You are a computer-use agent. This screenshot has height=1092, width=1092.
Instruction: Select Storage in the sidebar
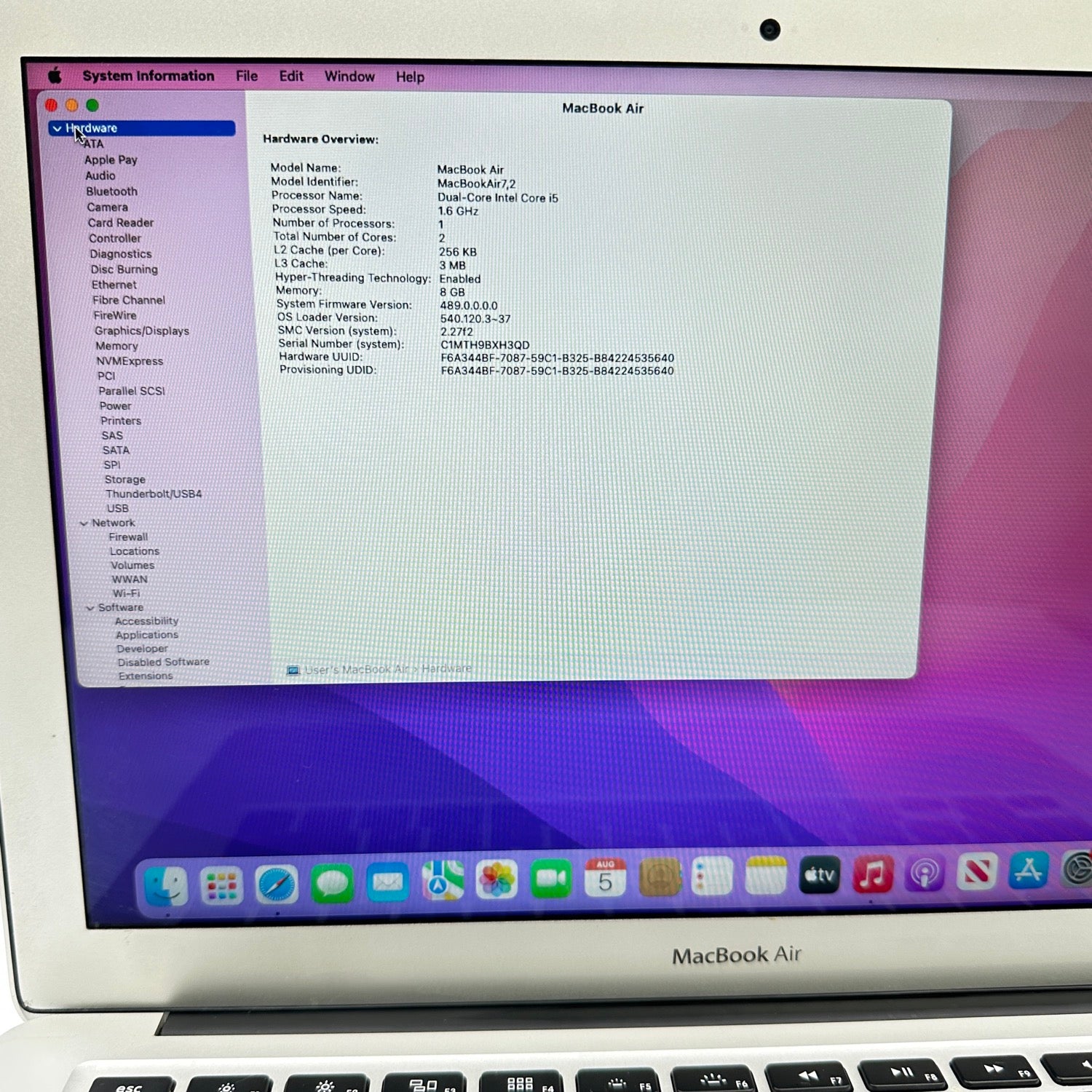(125, 480)
